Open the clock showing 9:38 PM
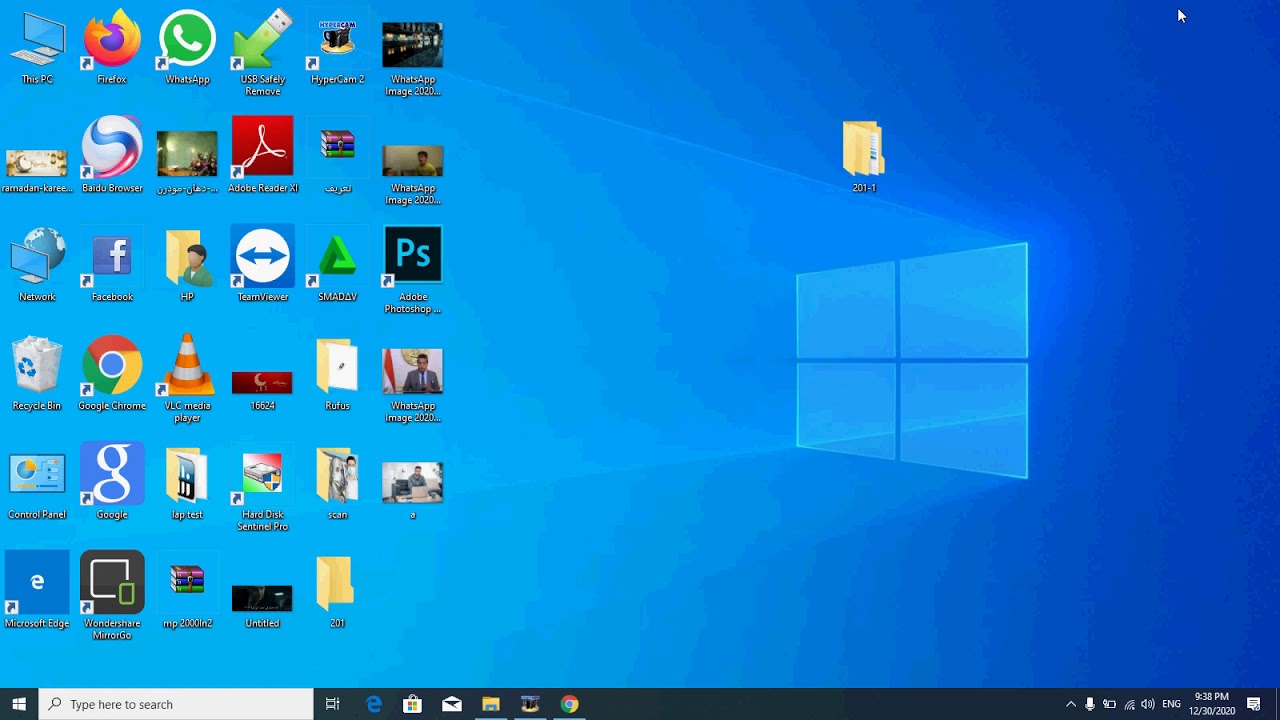Viewport: 1280px width, 720px height. click(x=1212, y=704)
